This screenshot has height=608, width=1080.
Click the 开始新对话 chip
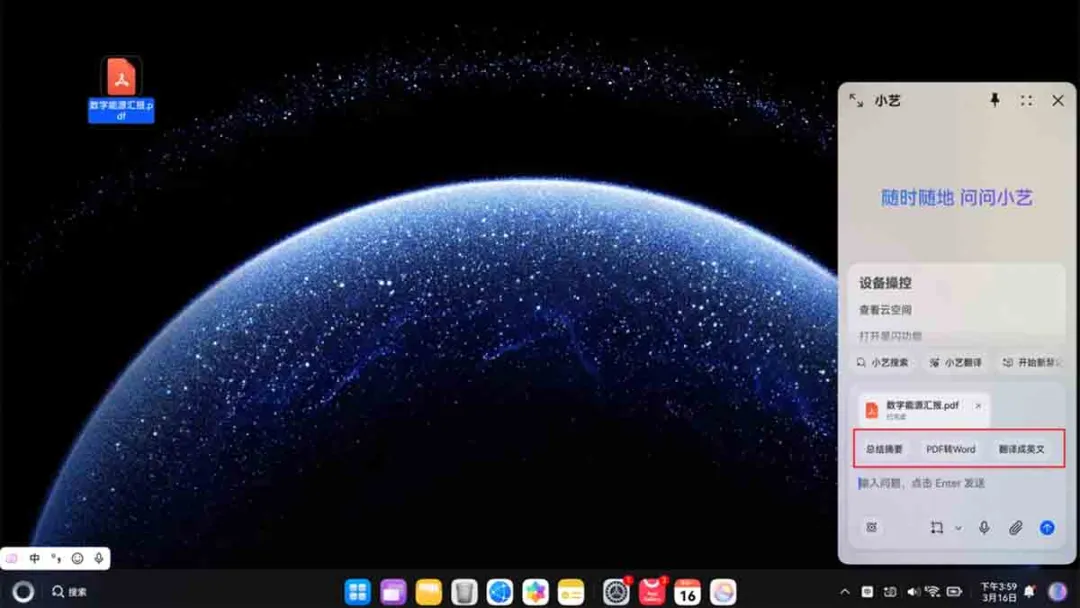coord(1031,362)
